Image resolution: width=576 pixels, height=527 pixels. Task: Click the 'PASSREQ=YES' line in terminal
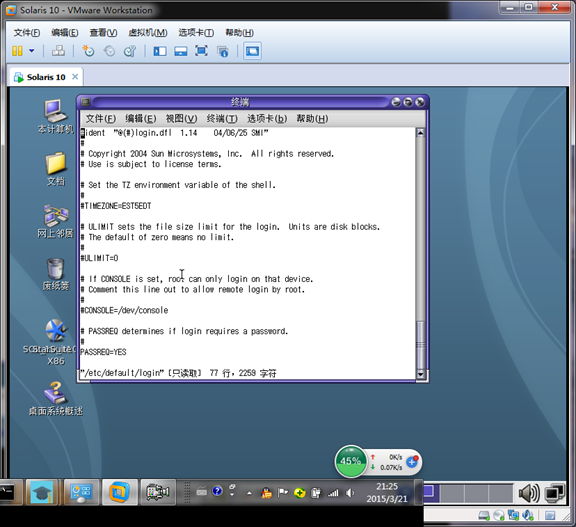[x=103, y=352]
